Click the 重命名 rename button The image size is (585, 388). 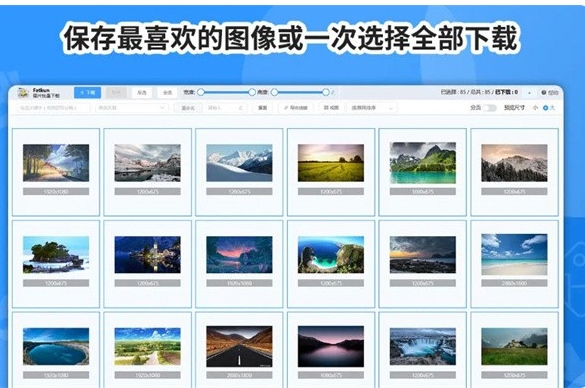pos(188,108)
